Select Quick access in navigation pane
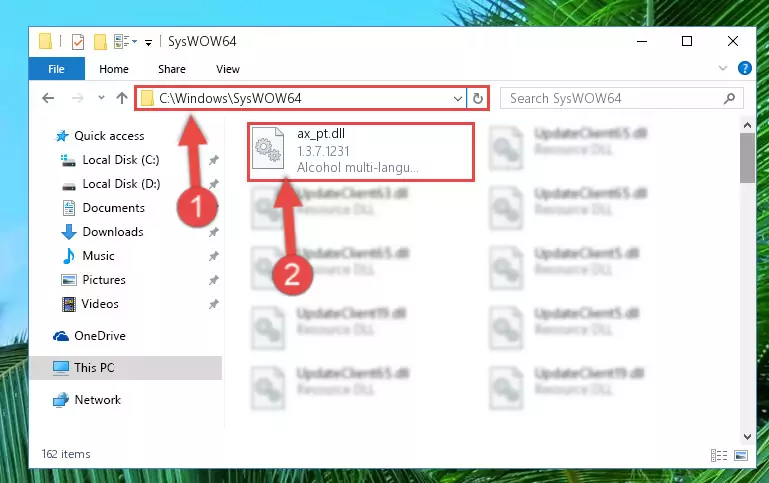This screenshot has width=769, height=483. point(109,136)
